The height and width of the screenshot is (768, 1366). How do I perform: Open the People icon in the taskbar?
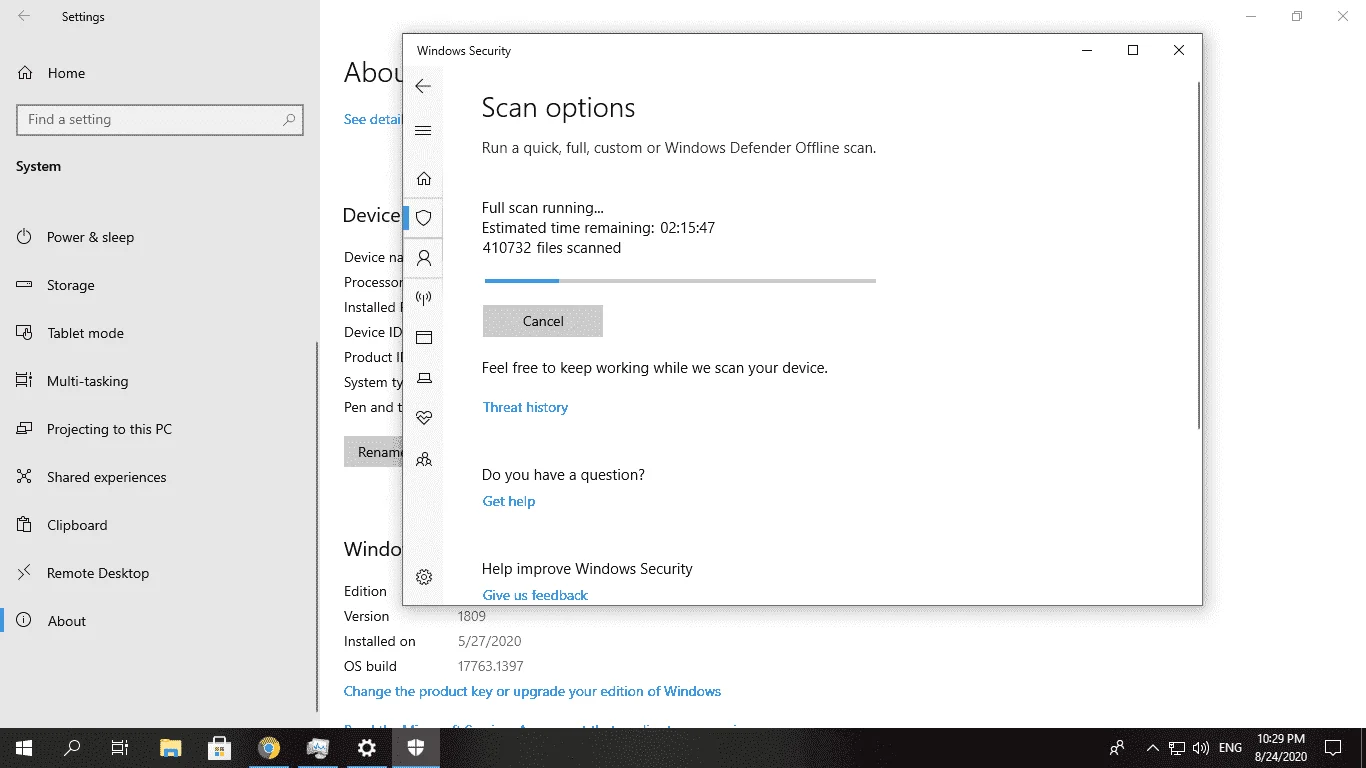coord(1117,748)
